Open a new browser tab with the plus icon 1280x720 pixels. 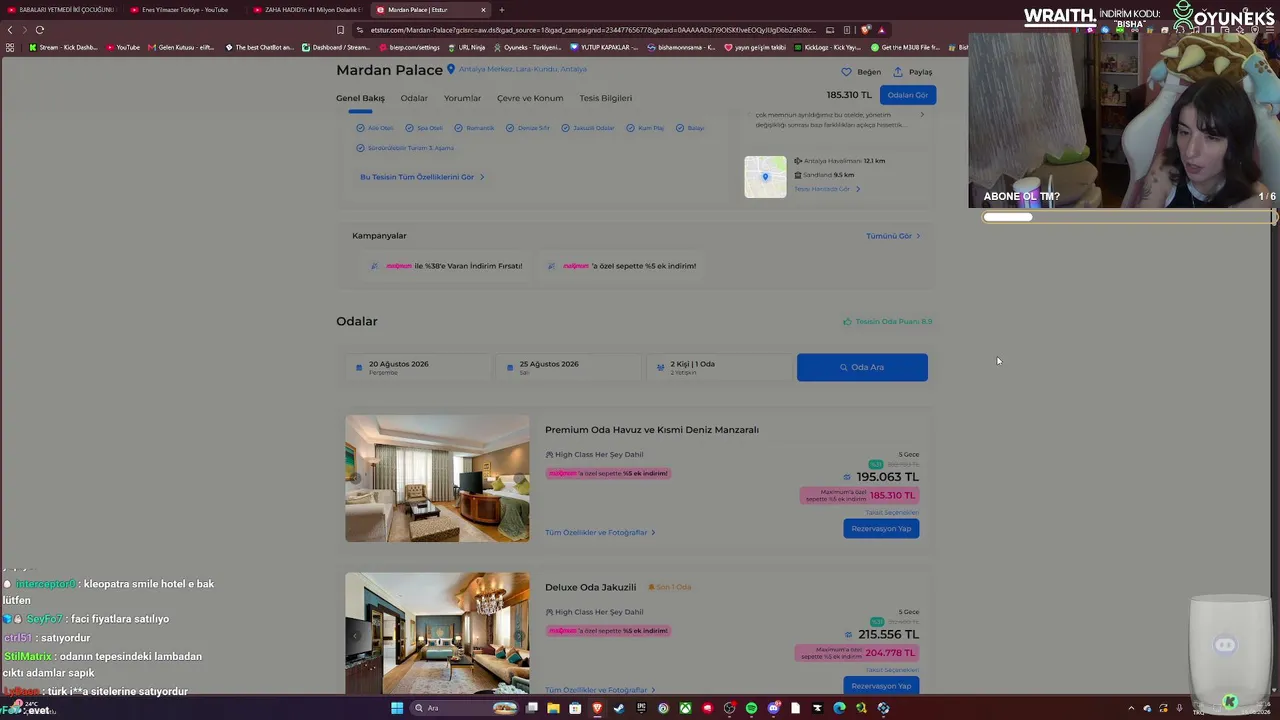click(502, 10)
